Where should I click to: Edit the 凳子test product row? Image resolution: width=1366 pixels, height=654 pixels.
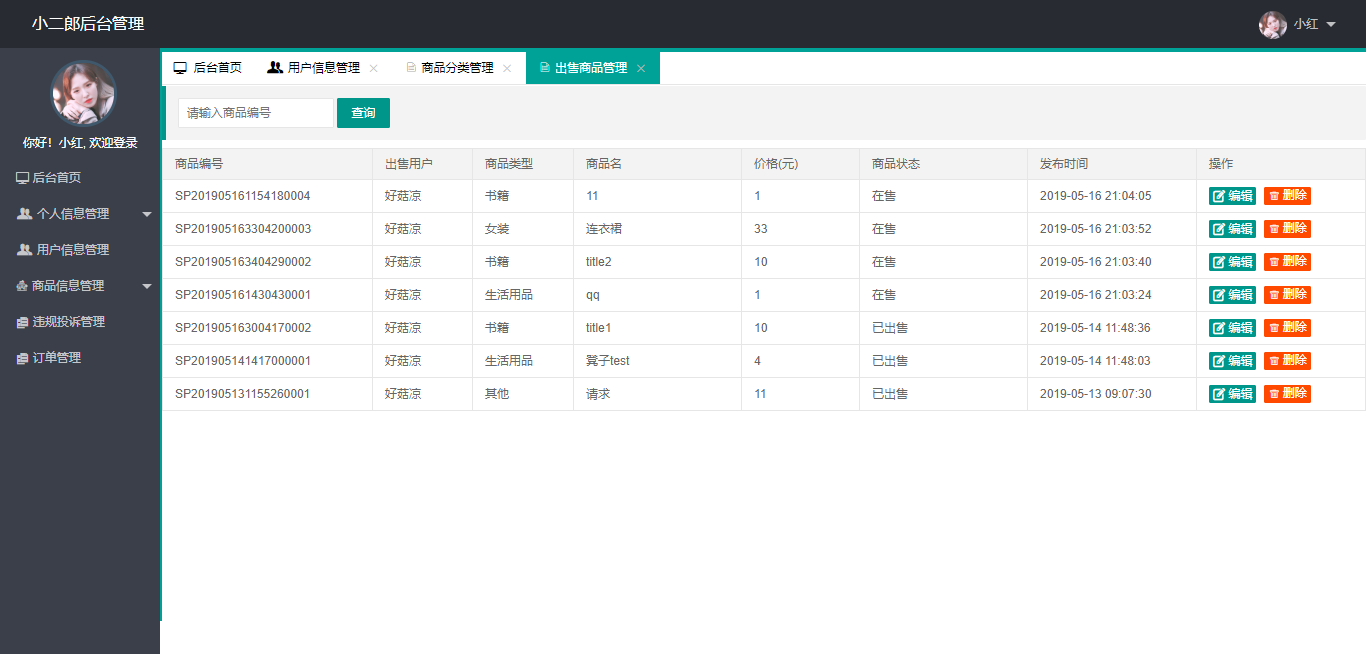coord(1232,361)
